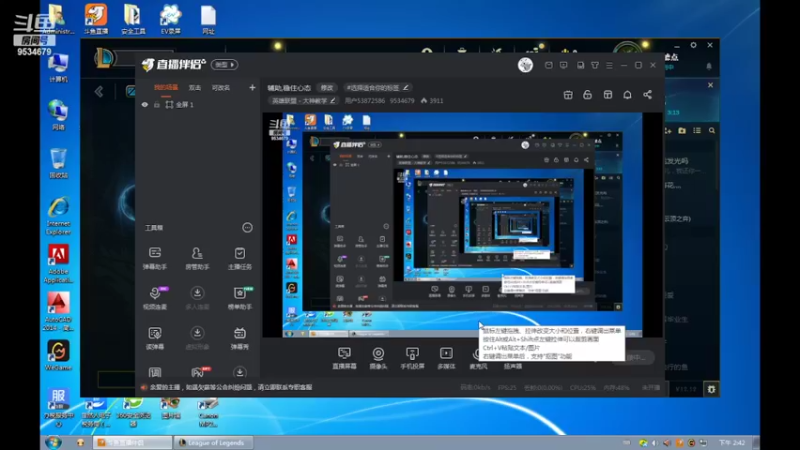Expand toolbox with the 工具箱 more button
The image size is (800, 450).
247,228
